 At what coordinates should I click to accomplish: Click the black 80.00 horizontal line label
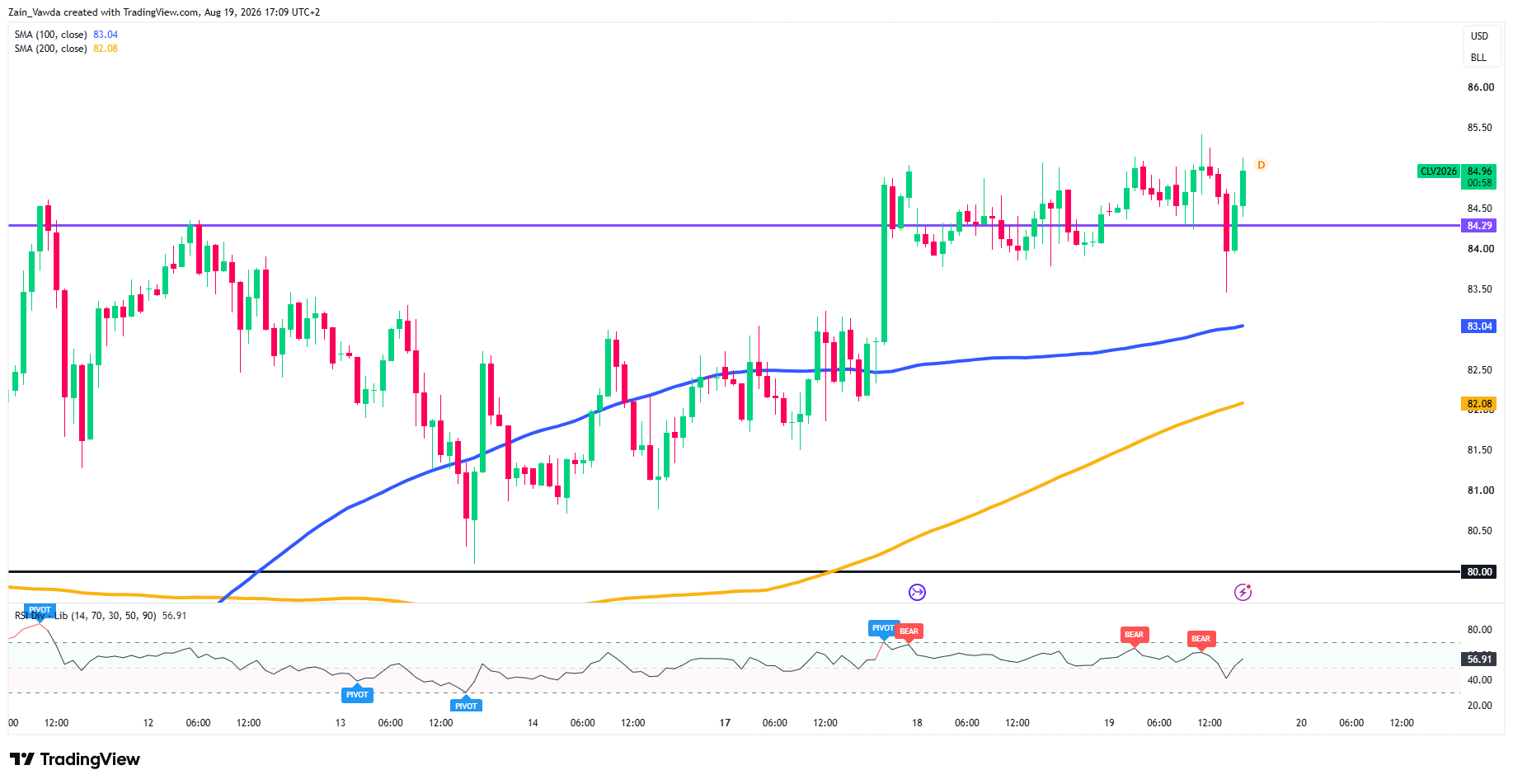point(1479,572)
